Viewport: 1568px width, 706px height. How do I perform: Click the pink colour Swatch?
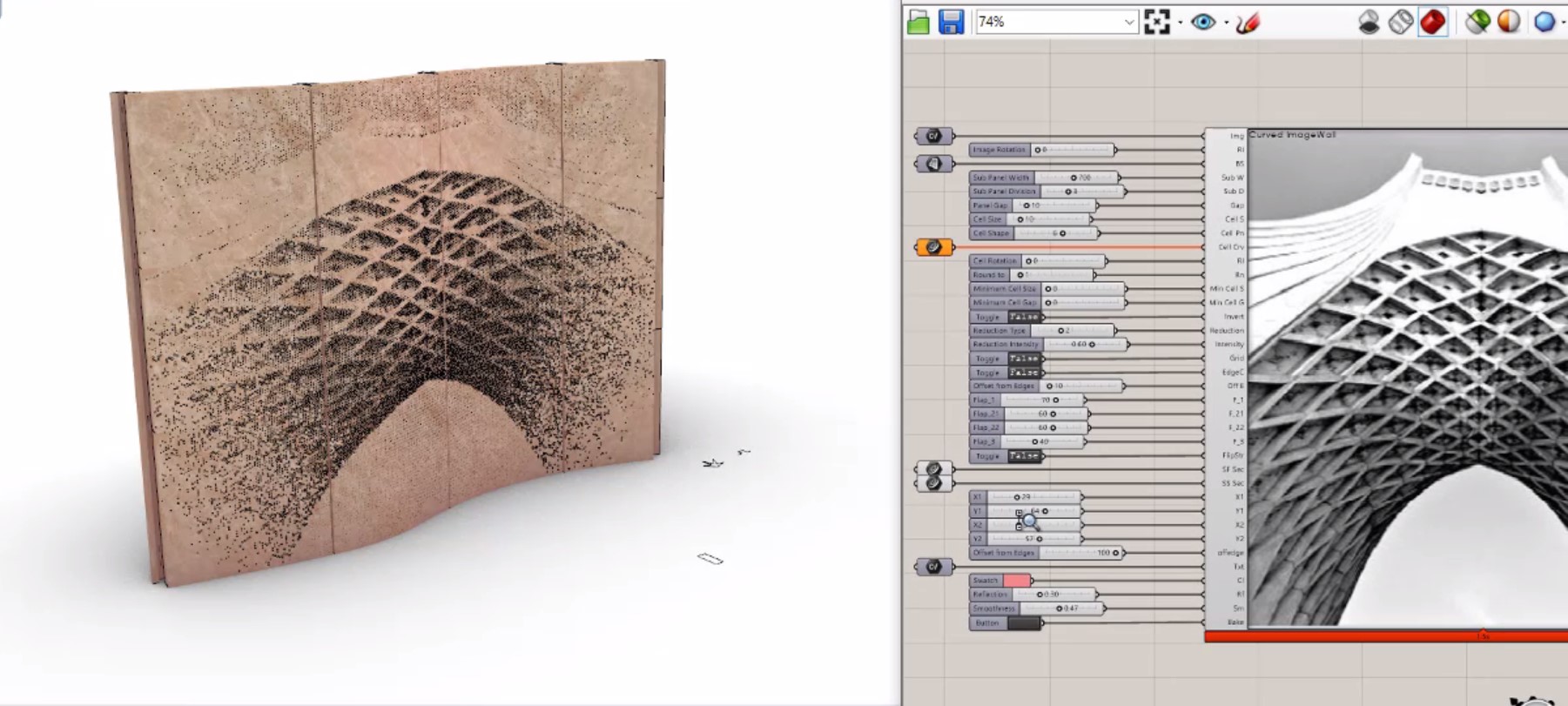(1015, 581)
